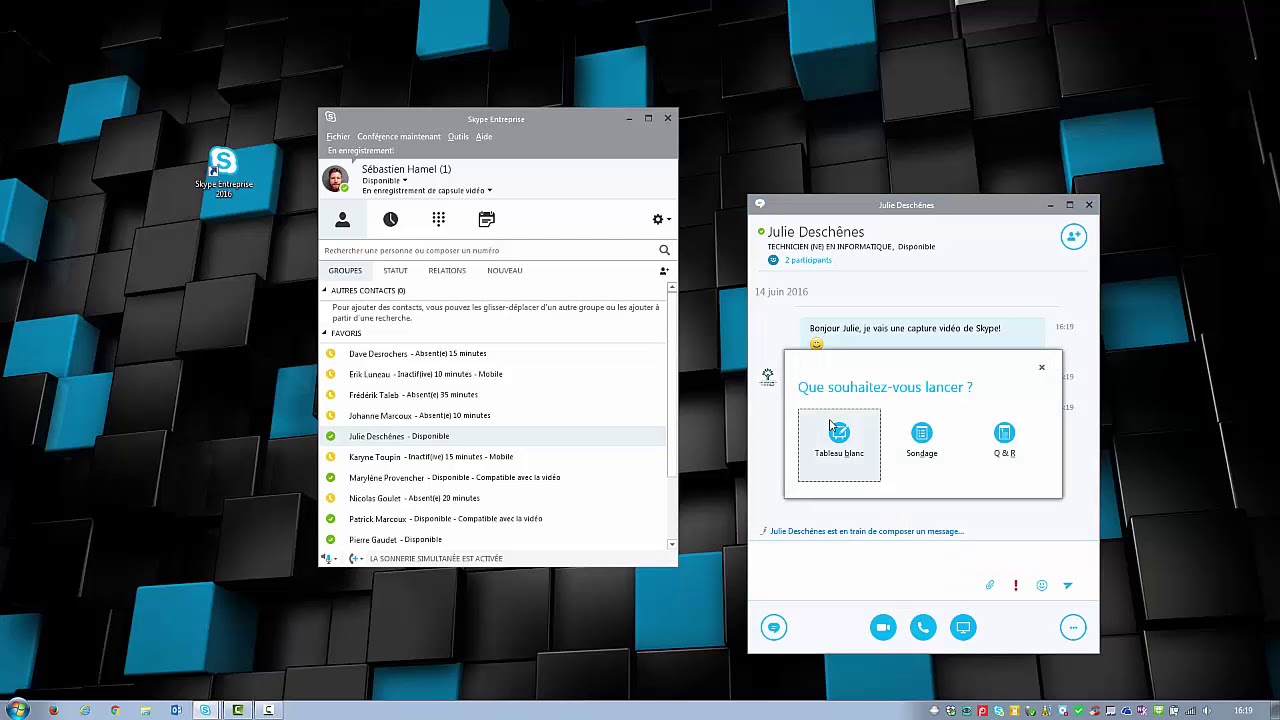Click the primary device phone icon

(x=326, y=558)
